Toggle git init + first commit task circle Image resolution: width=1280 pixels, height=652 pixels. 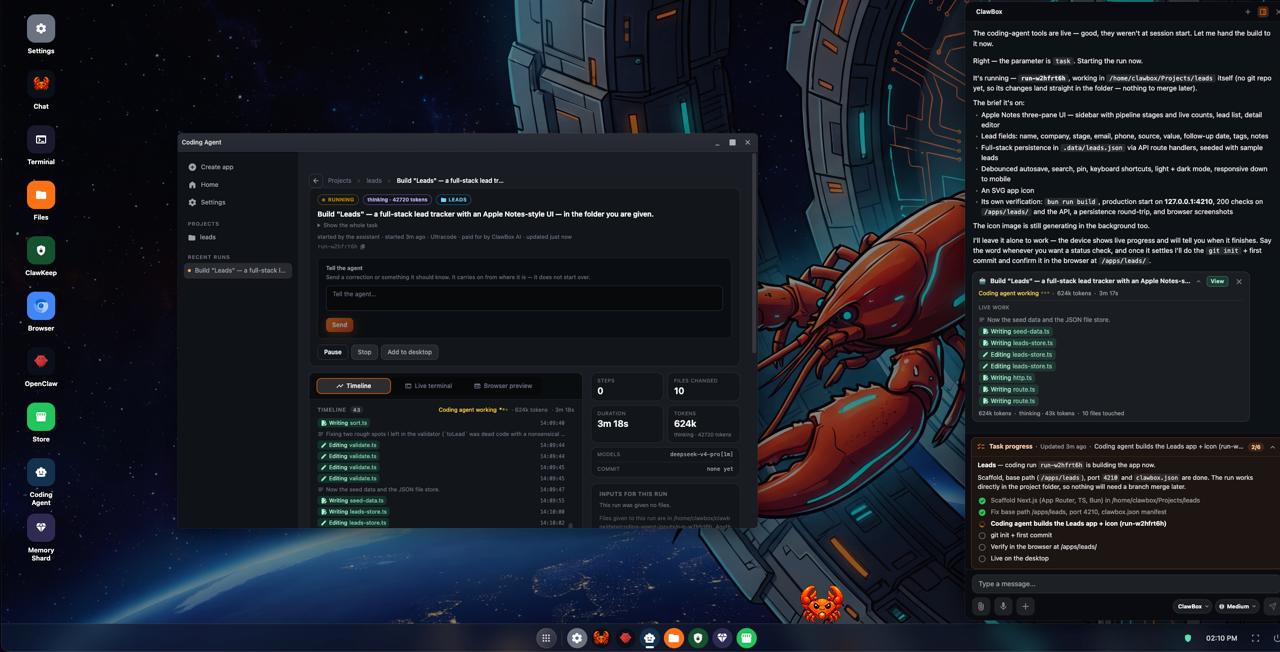[x=982, y=535]
